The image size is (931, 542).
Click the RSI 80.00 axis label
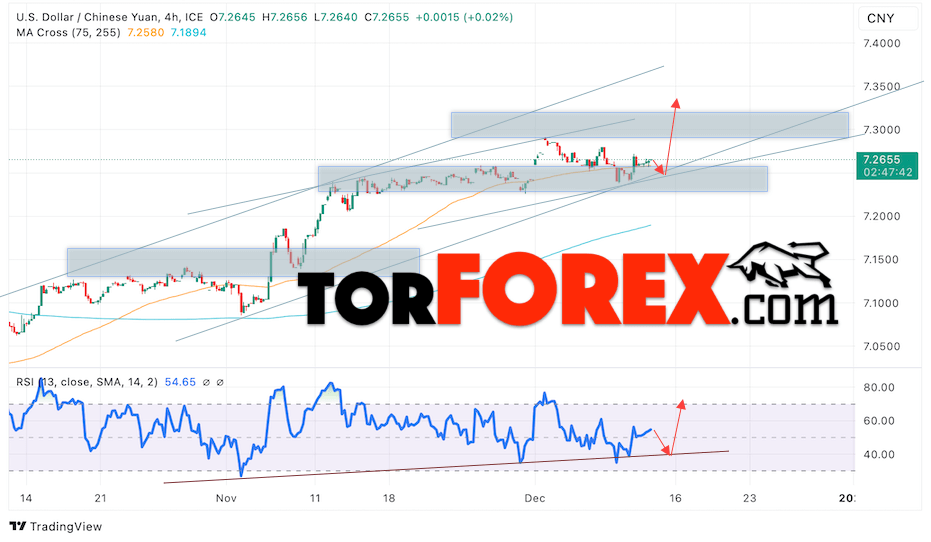pyautogui.click(x=879, y=388)
